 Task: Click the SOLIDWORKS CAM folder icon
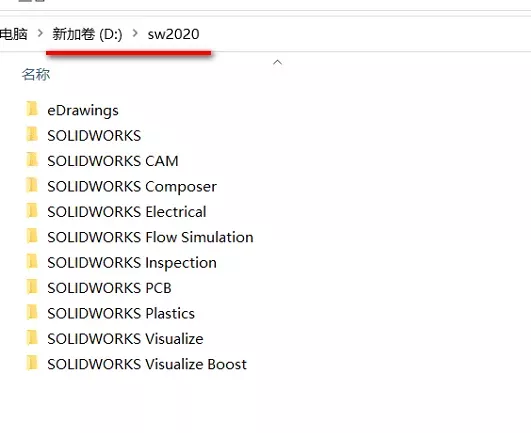[x=32, y=160]
